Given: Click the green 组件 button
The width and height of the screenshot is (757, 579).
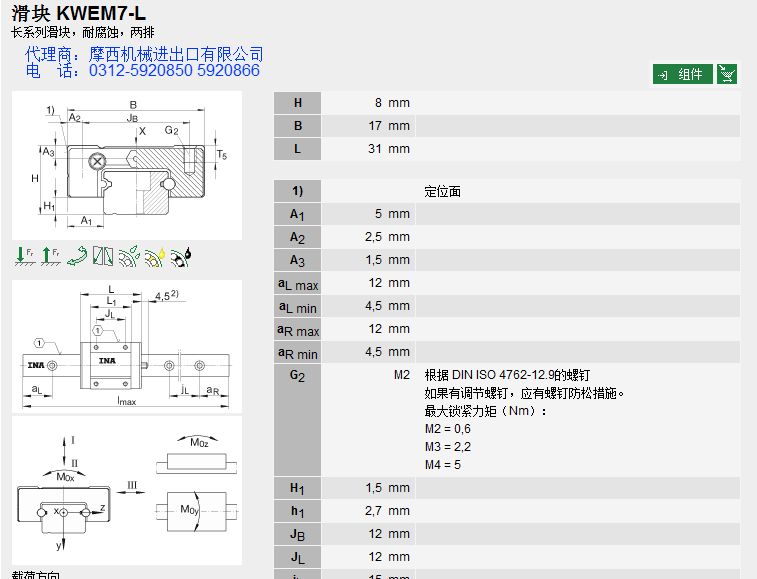Looking at the screenshot, I should click(x=683, y=74).
